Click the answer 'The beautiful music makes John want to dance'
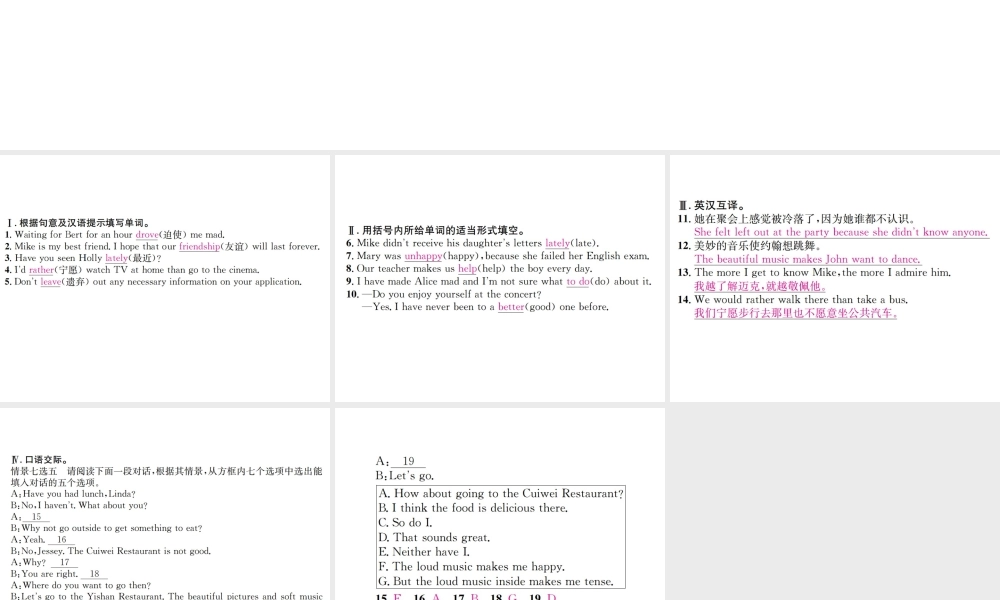Viewport: 1000px width, 600px height. 807,259
